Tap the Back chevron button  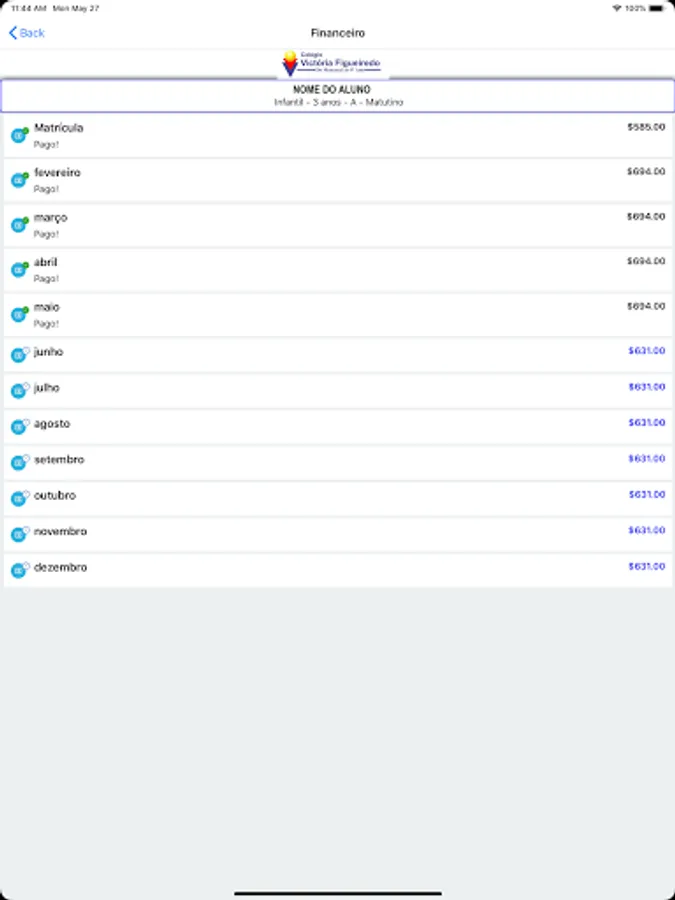[26, 33]
